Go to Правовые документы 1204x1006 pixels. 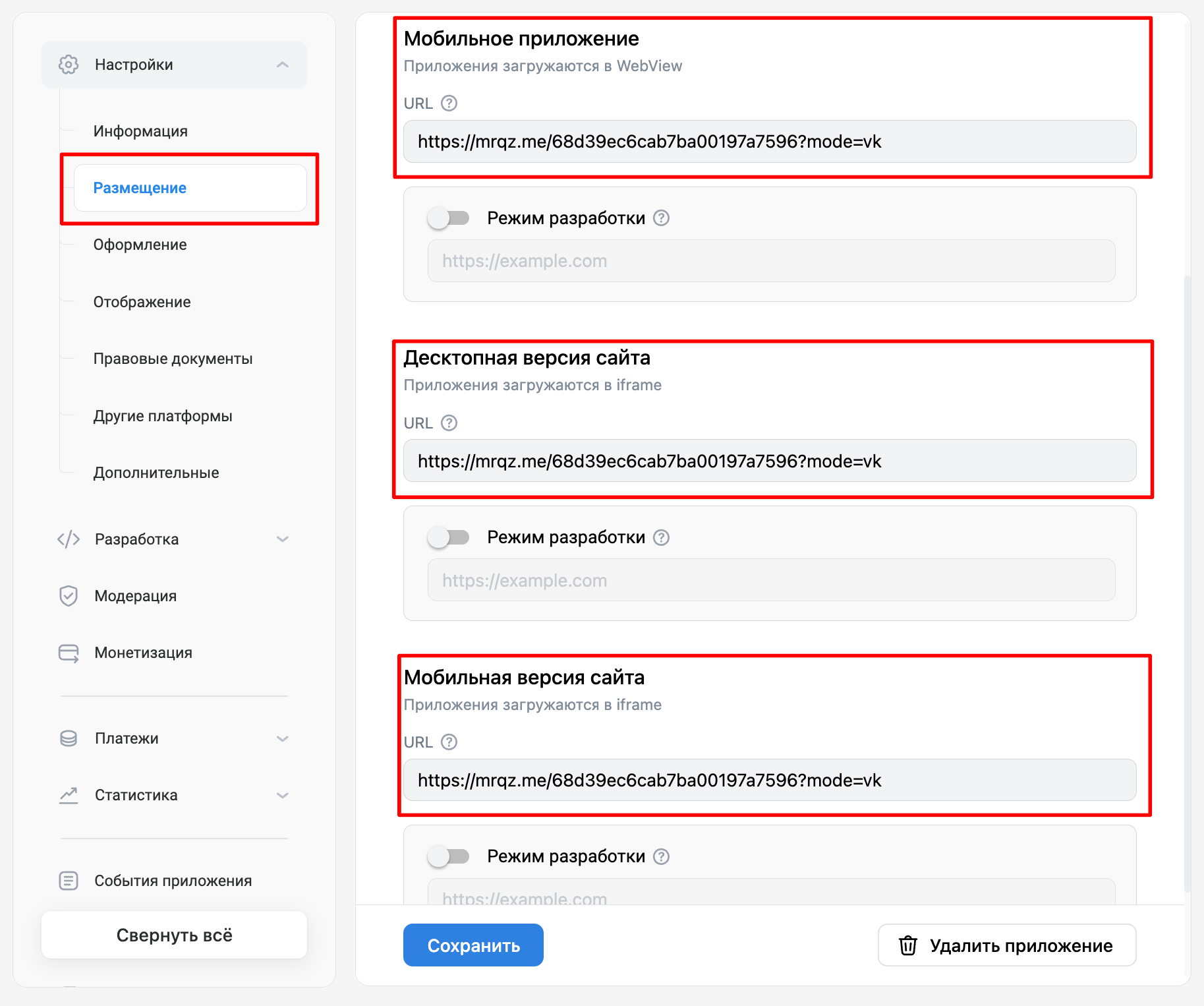pyautogui.click(x=173, y=359)
